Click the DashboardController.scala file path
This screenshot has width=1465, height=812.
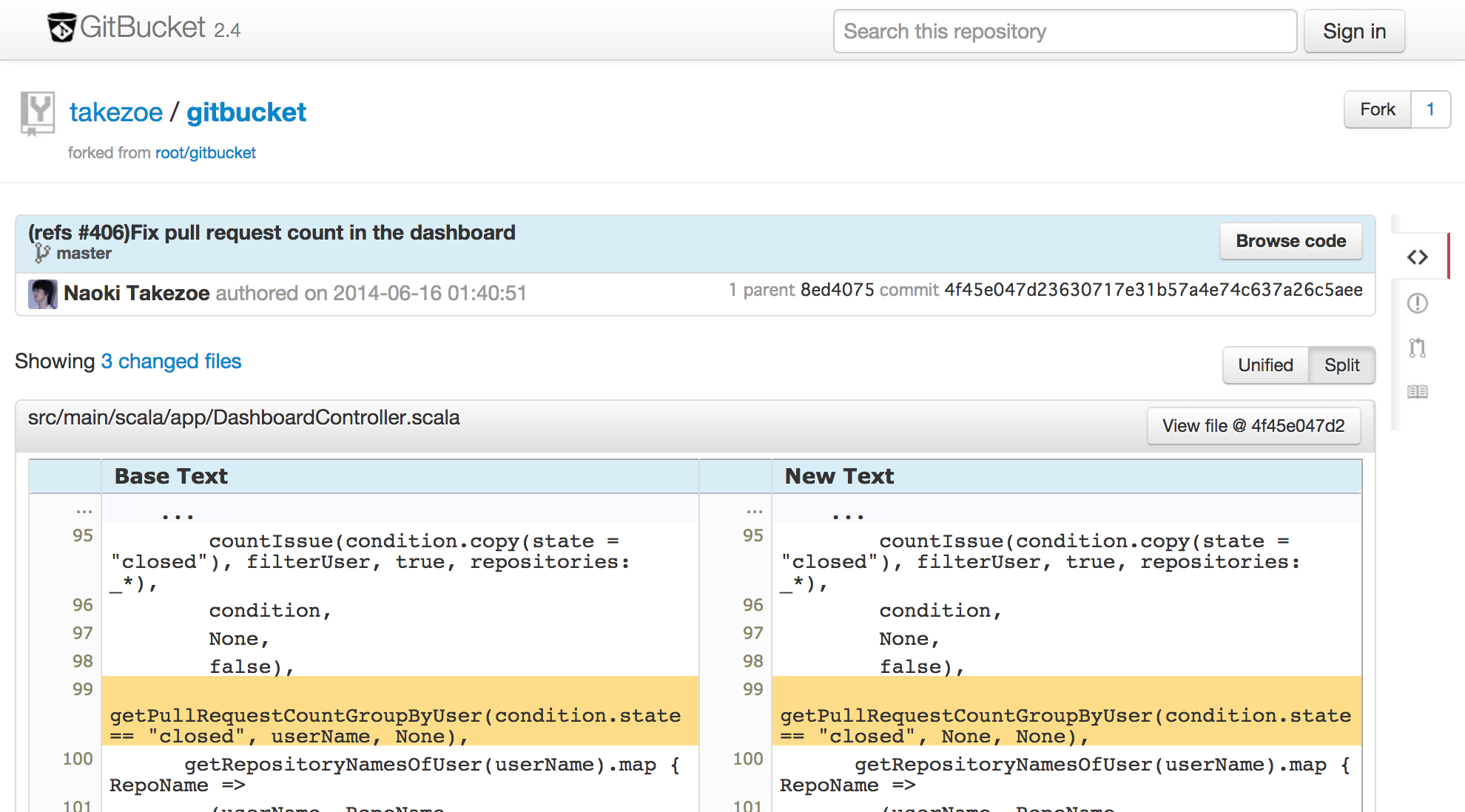[244, 418]
